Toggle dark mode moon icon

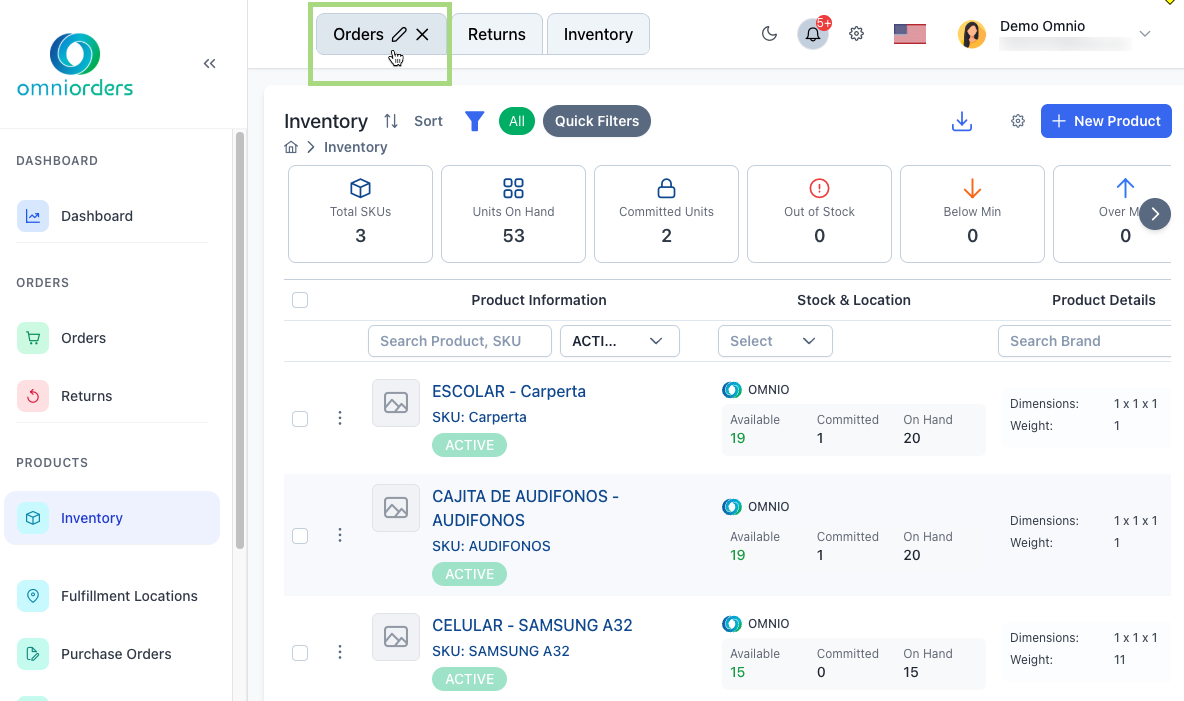click(x=769, y=34)
